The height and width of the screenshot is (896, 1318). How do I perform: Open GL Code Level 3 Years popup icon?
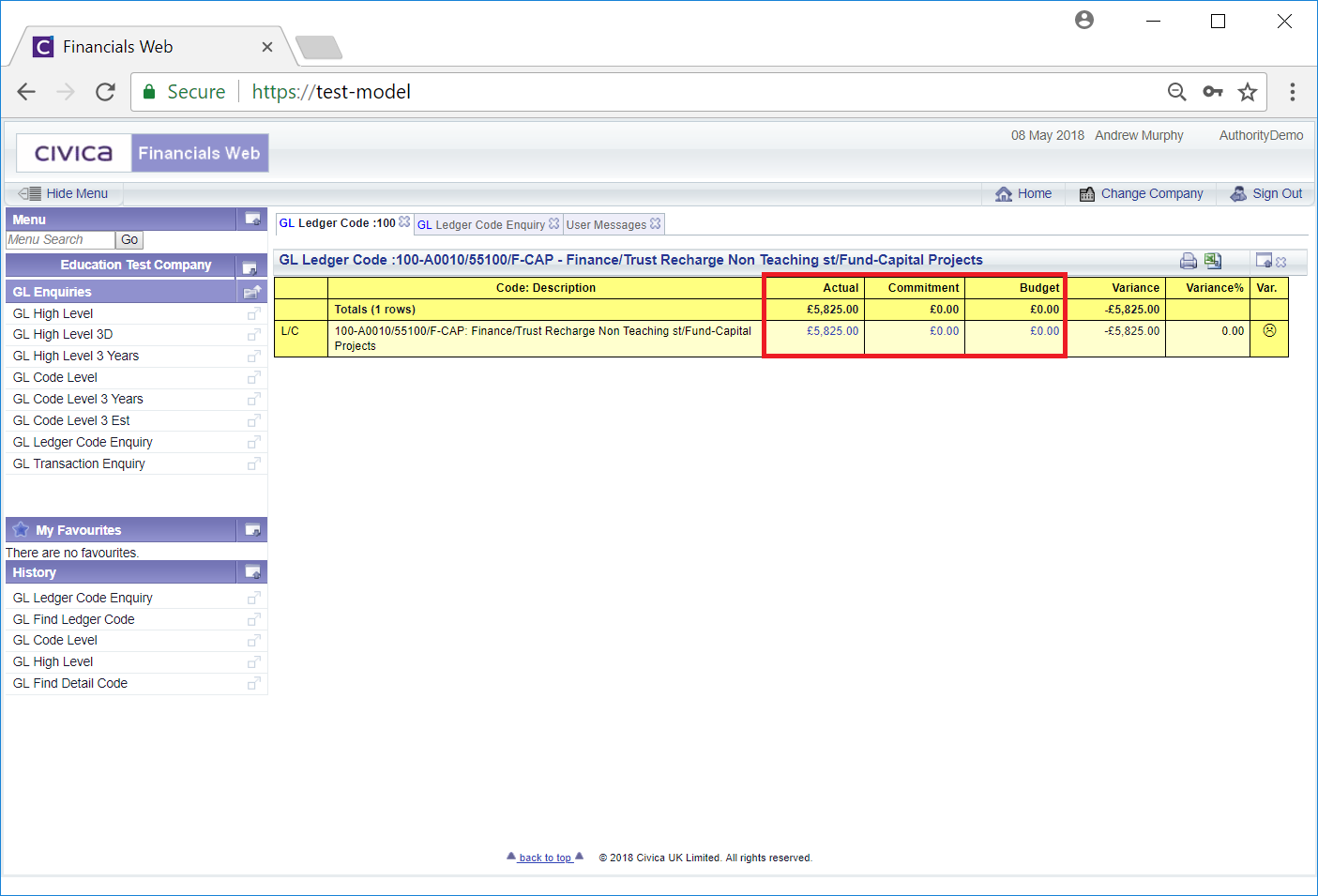(253, 400)
